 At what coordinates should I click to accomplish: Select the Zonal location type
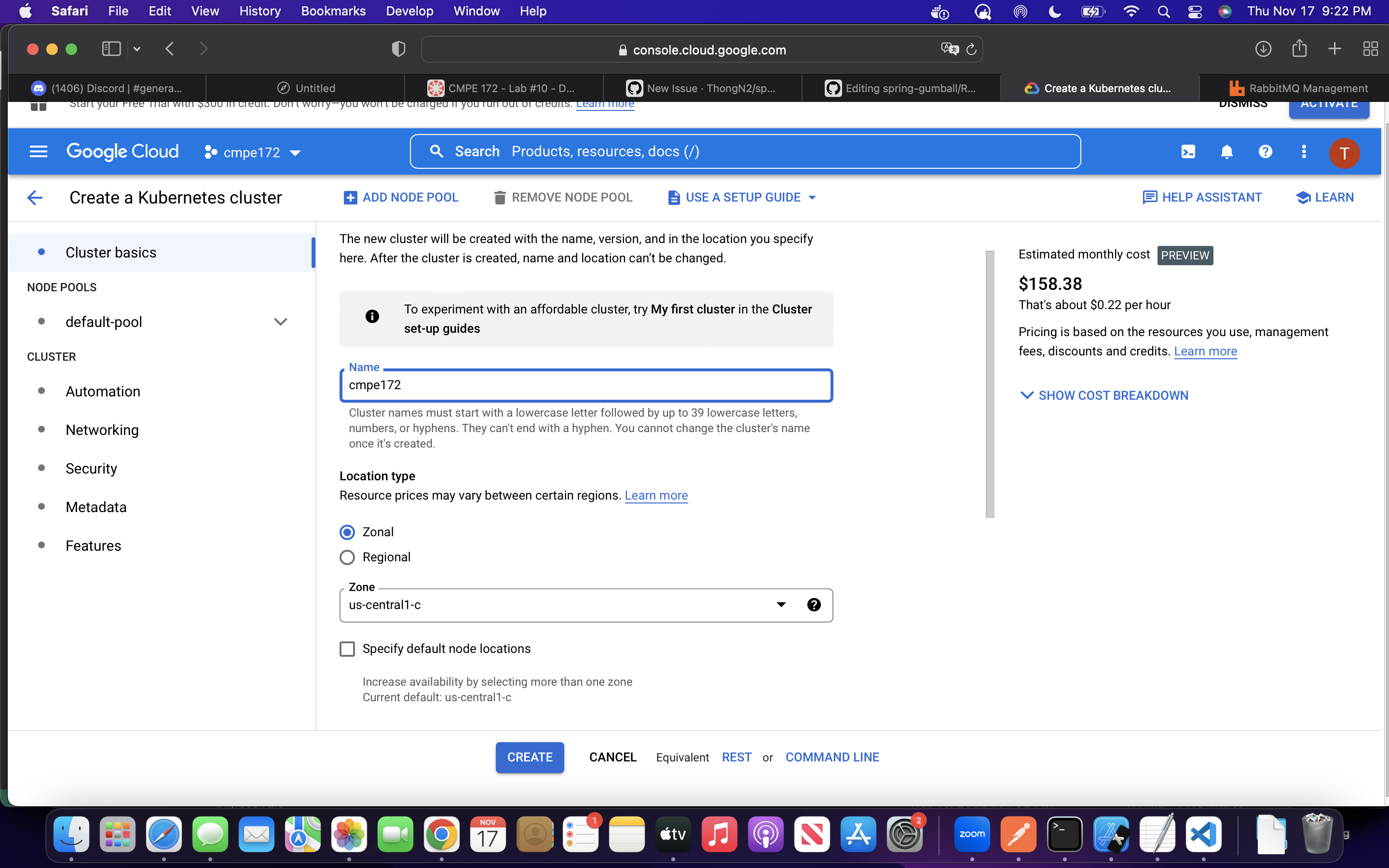[347, 532]
